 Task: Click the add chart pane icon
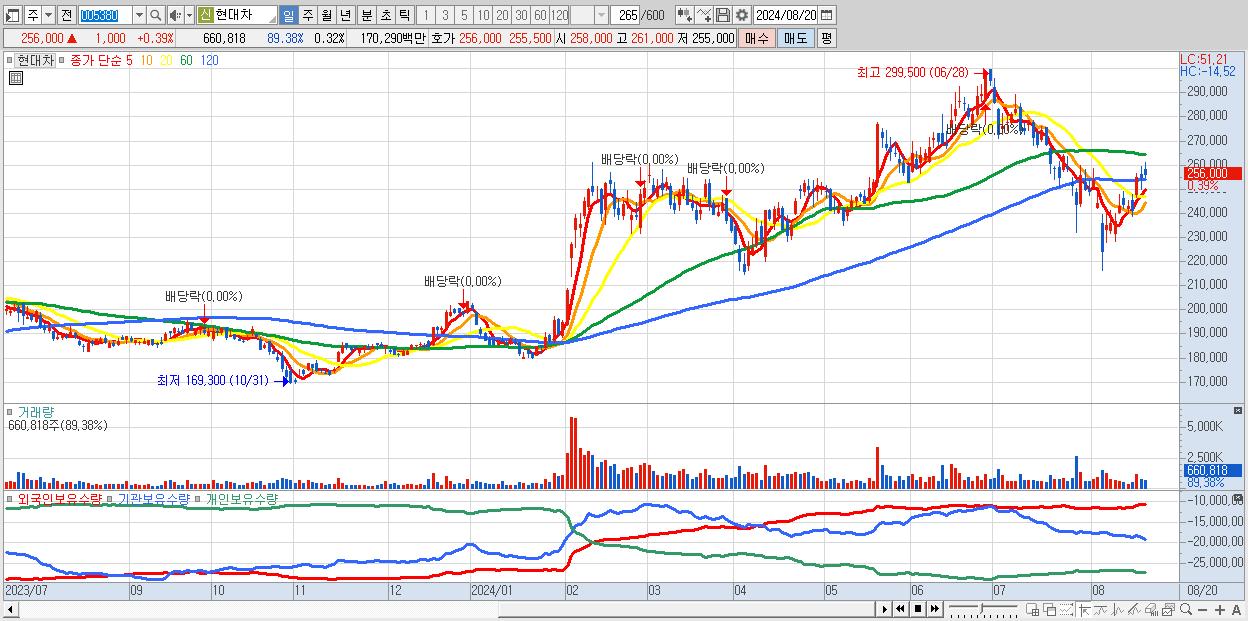[1033, 609]
